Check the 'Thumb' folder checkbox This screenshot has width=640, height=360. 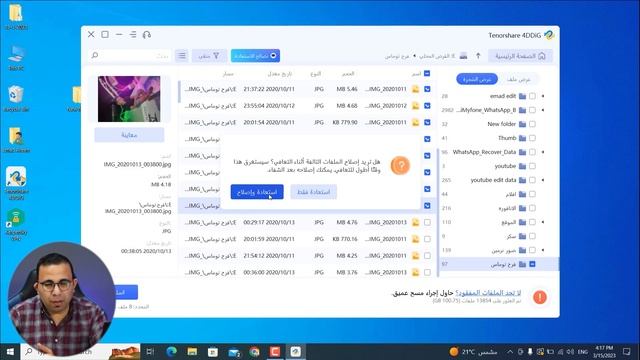click(532, 138)
